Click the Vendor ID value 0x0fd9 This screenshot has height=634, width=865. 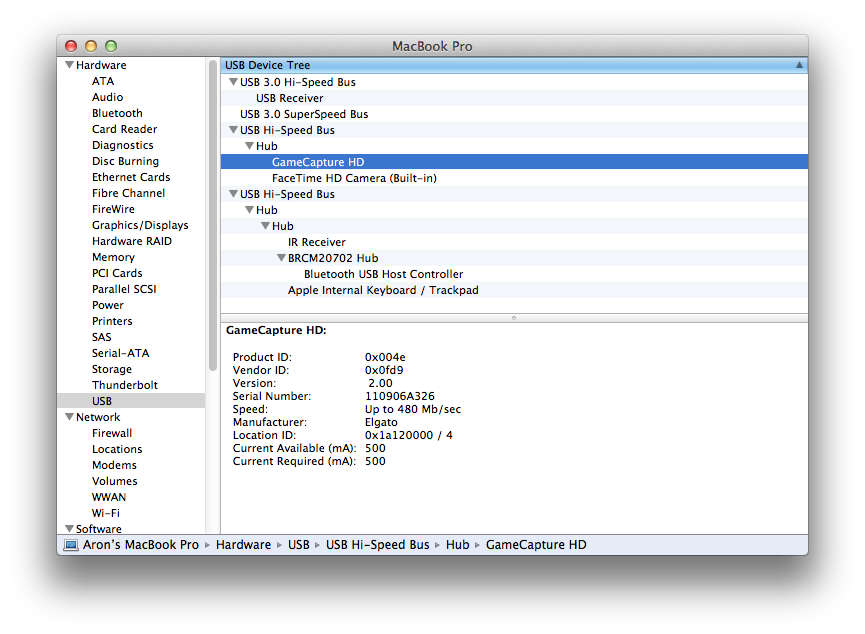click(x=384, y=370)
